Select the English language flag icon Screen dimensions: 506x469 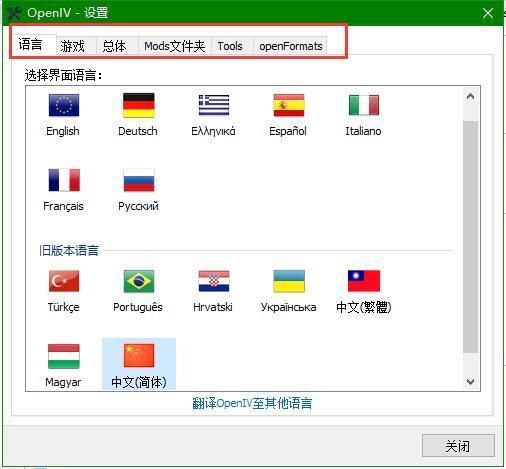(64, 105)
